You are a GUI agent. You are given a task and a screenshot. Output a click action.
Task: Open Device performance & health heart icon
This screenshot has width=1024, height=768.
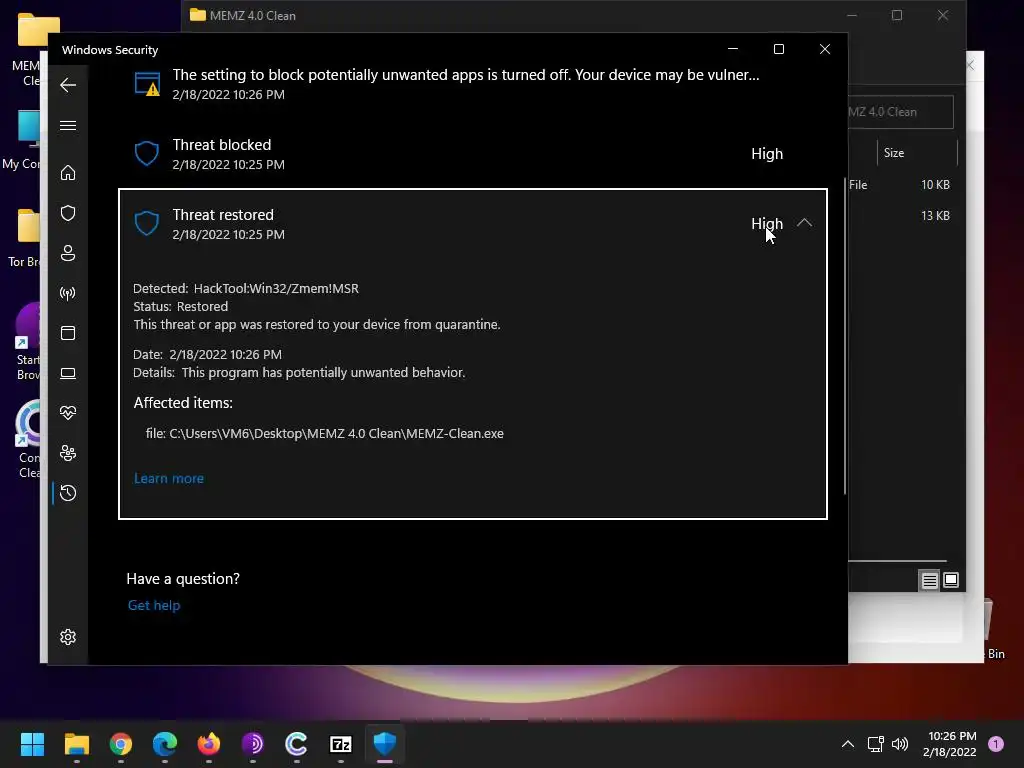click(68, 413)
